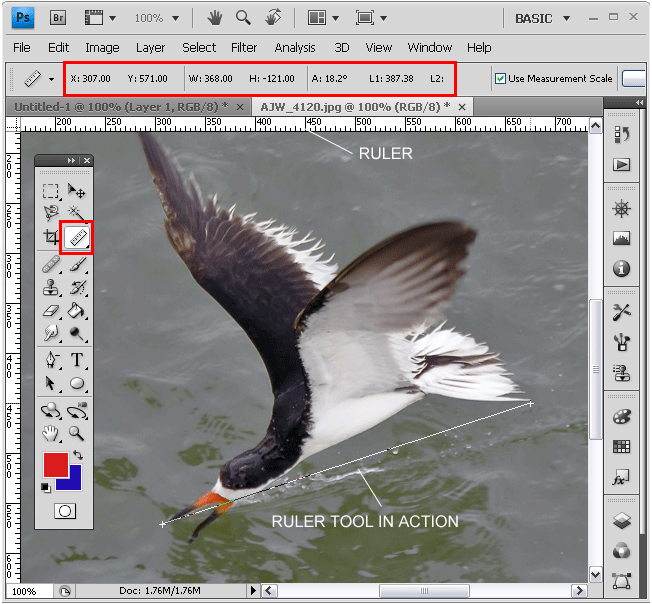Select the Ruler tool in toolbox
Image resolution: width=652 pixels, height=604 pixels.
click(x=77, y=237)
